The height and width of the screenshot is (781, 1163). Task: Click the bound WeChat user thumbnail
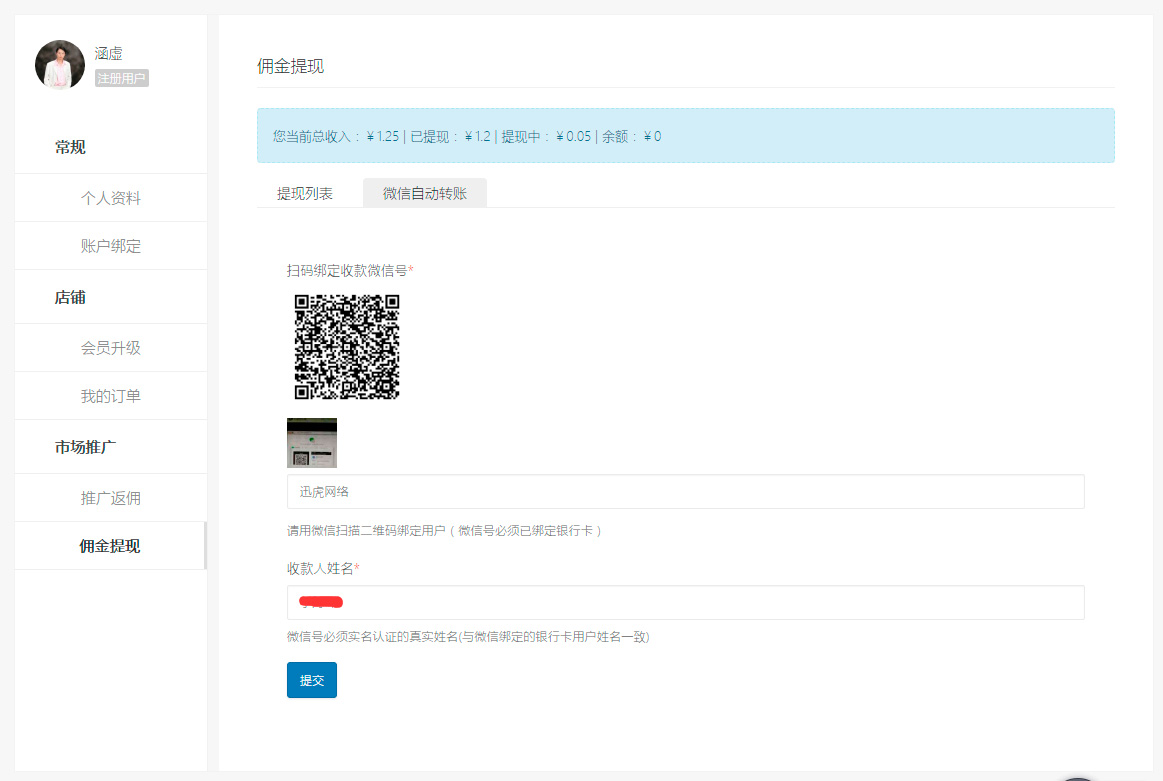pyautogui.click(x=312, y=443)
